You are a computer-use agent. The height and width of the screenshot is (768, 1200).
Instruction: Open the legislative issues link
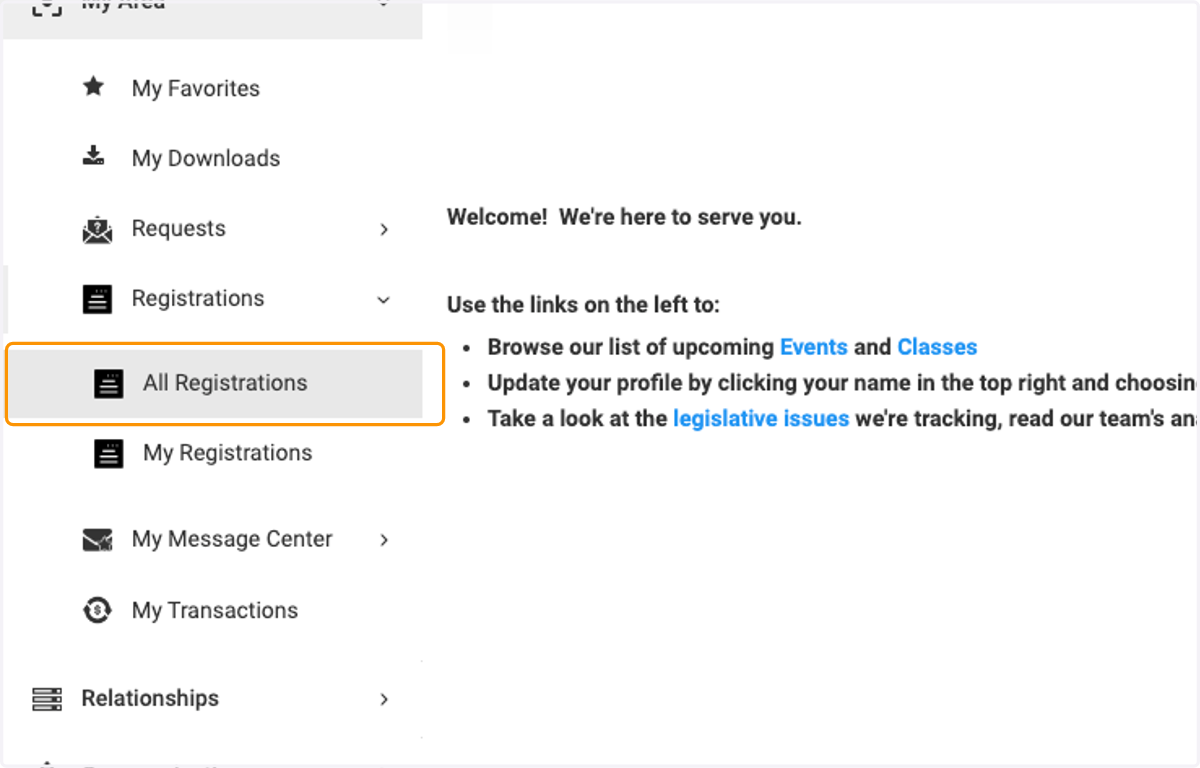click(761, 418)
